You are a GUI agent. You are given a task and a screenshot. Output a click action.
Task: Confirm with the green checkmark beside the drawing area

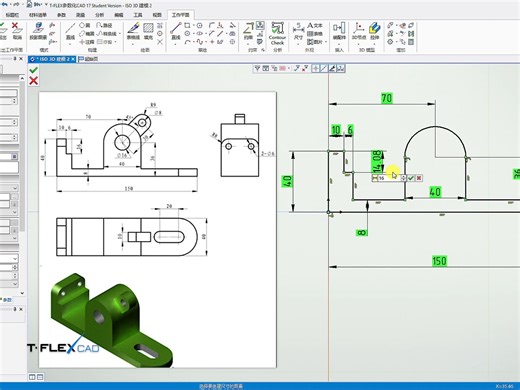pos(33,70)
